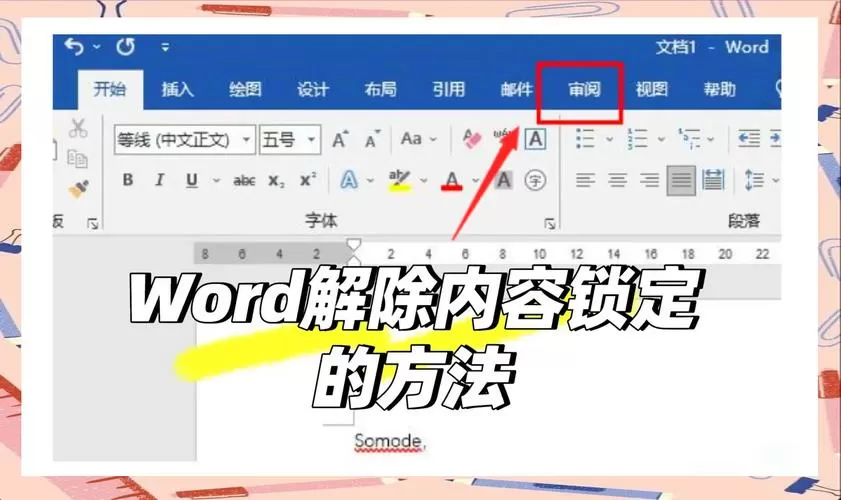Open the 绘图 ribbon tab
This screenshot has height=500, width=841.
[245, 89]
